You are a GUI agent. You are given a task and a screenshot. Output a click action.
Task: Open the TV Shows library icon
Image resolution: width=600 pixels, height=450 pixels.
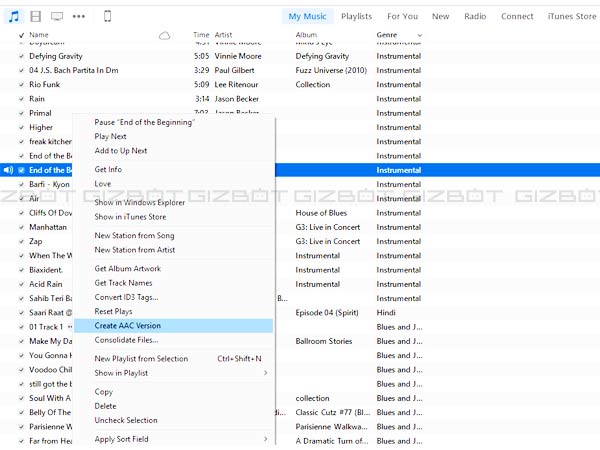(57, 16)
